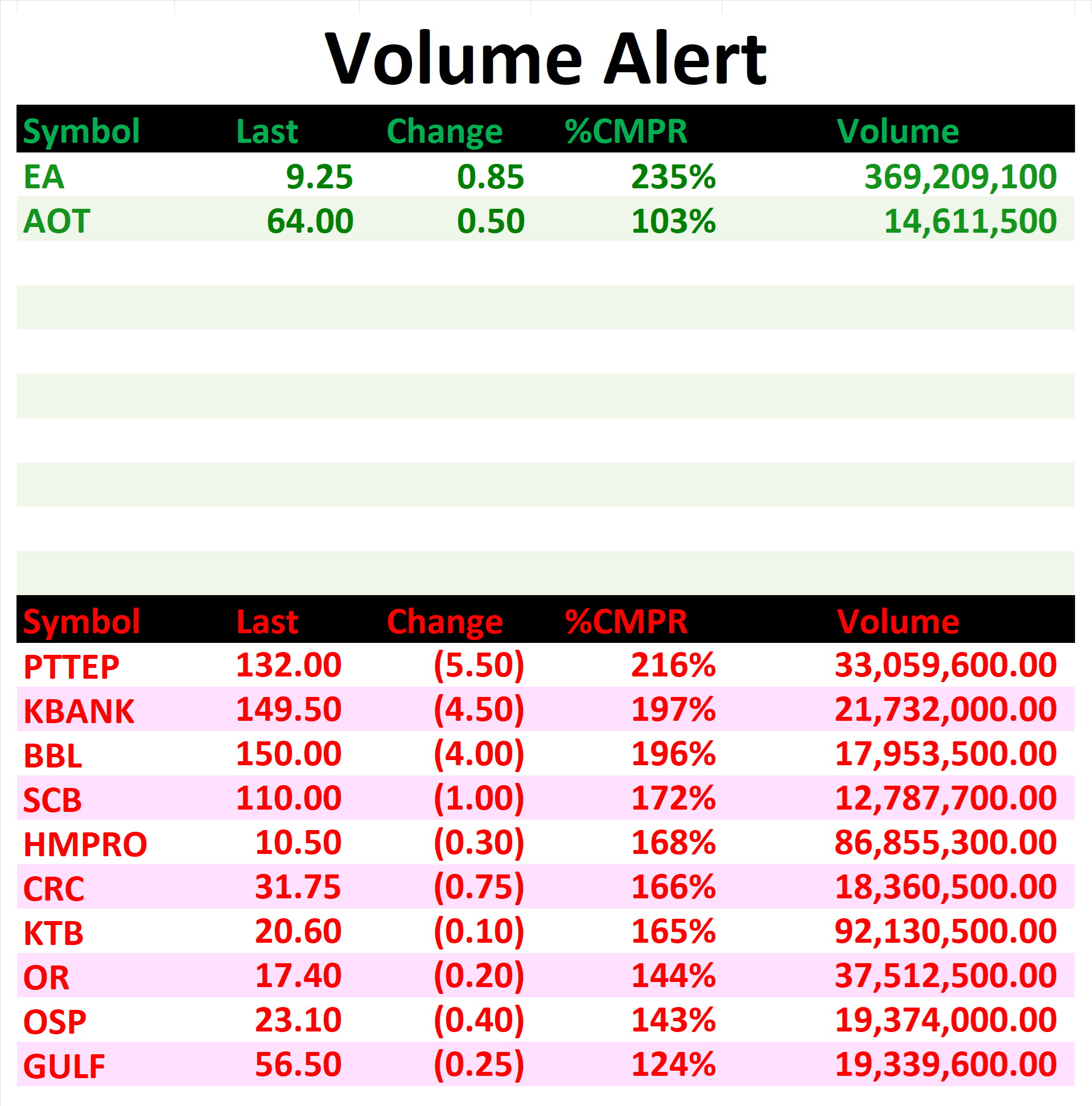
Task: Select the red Last column header
Action: 267,622
